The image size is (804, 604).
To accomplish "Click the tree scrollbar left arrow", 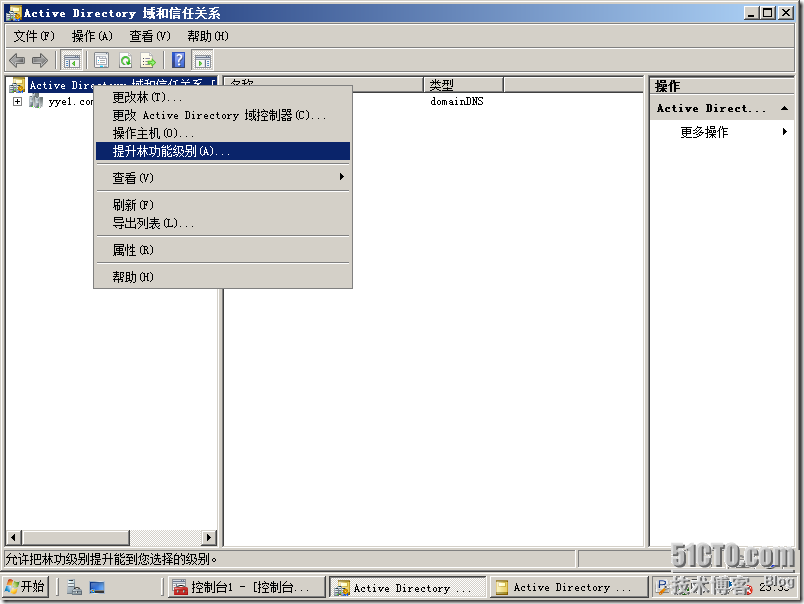I will [13, 538].
